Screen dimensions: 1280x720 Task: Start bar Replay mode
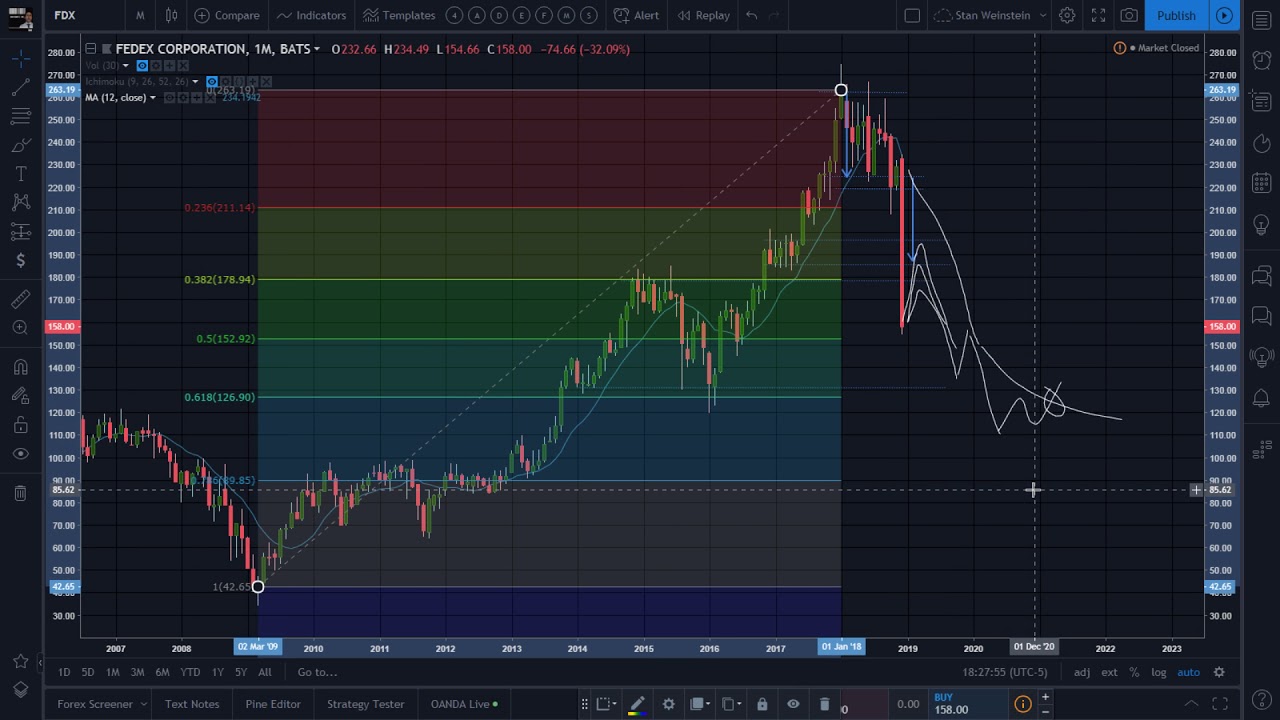(x=703, y=15)
